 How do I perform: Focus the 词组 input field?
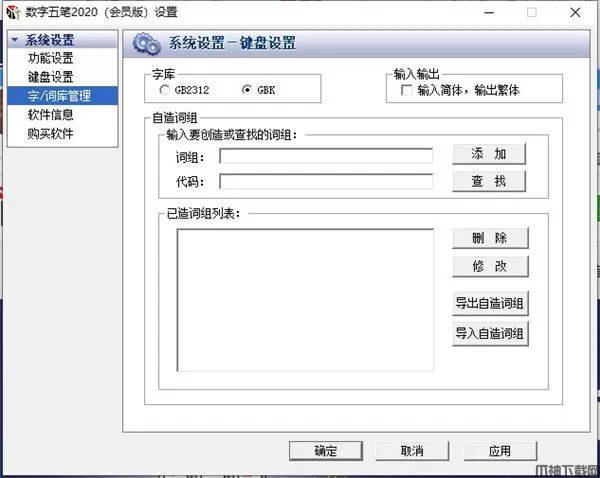point(326,156)
